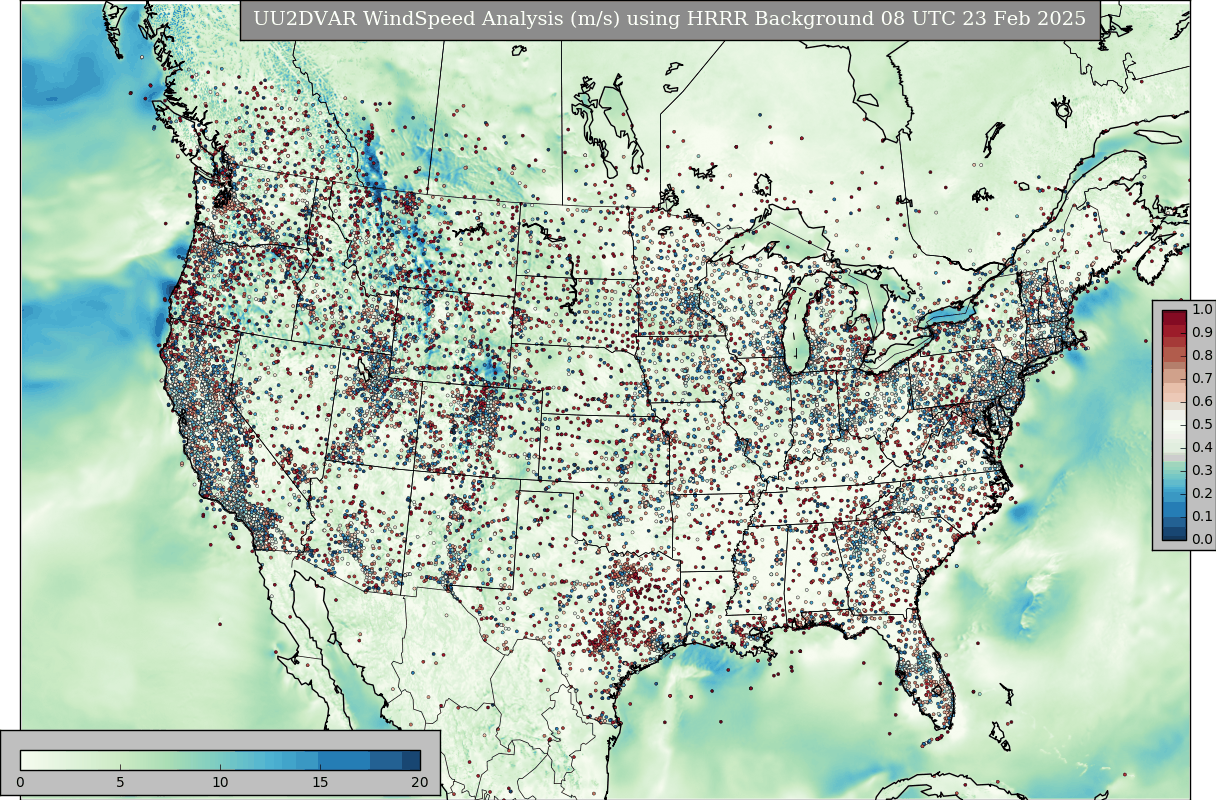Click the "0.9" label on the right colorbar
This screenshot has height=800, width=1216.
(1202, 333)
